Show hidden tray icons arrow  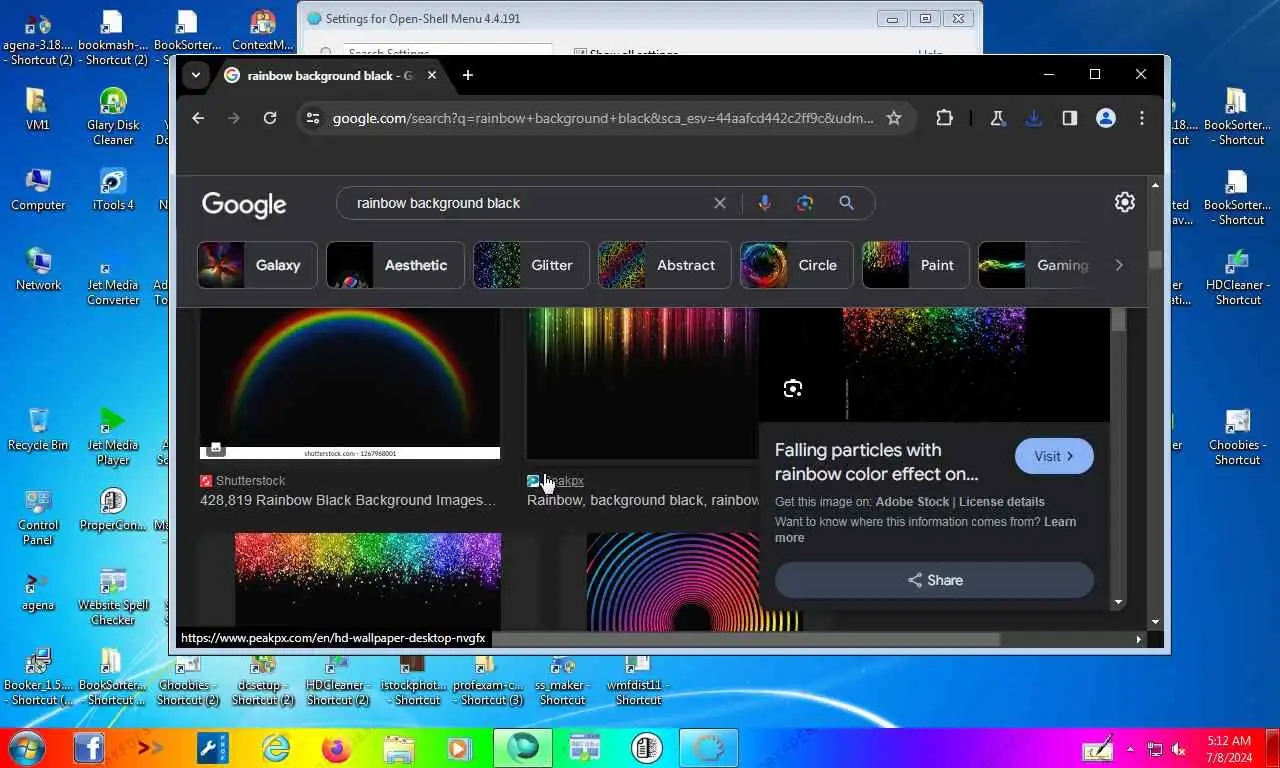pyautogui.click(x=1131, y=749)
